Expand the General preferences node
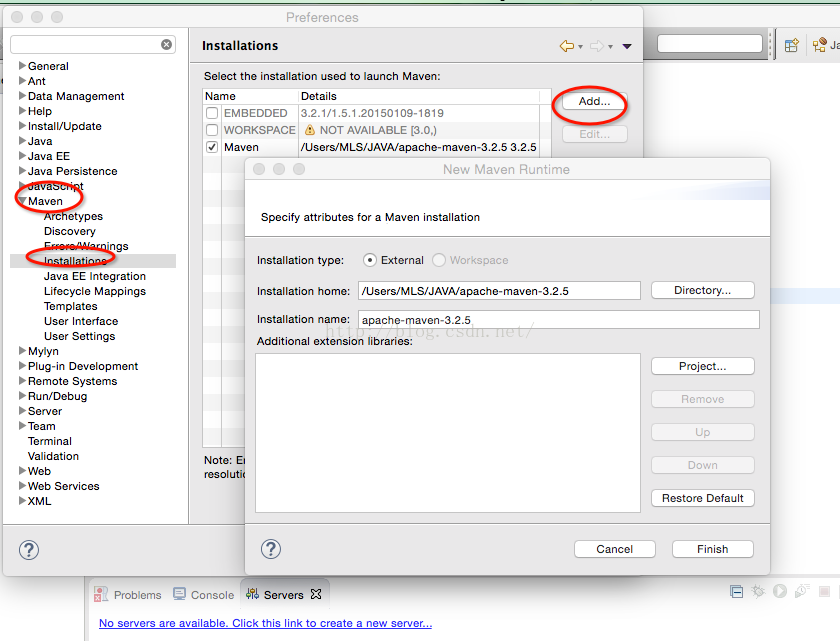Image resolution: width=840 pixels, height=641 pixels. click(x=22, y=65)
